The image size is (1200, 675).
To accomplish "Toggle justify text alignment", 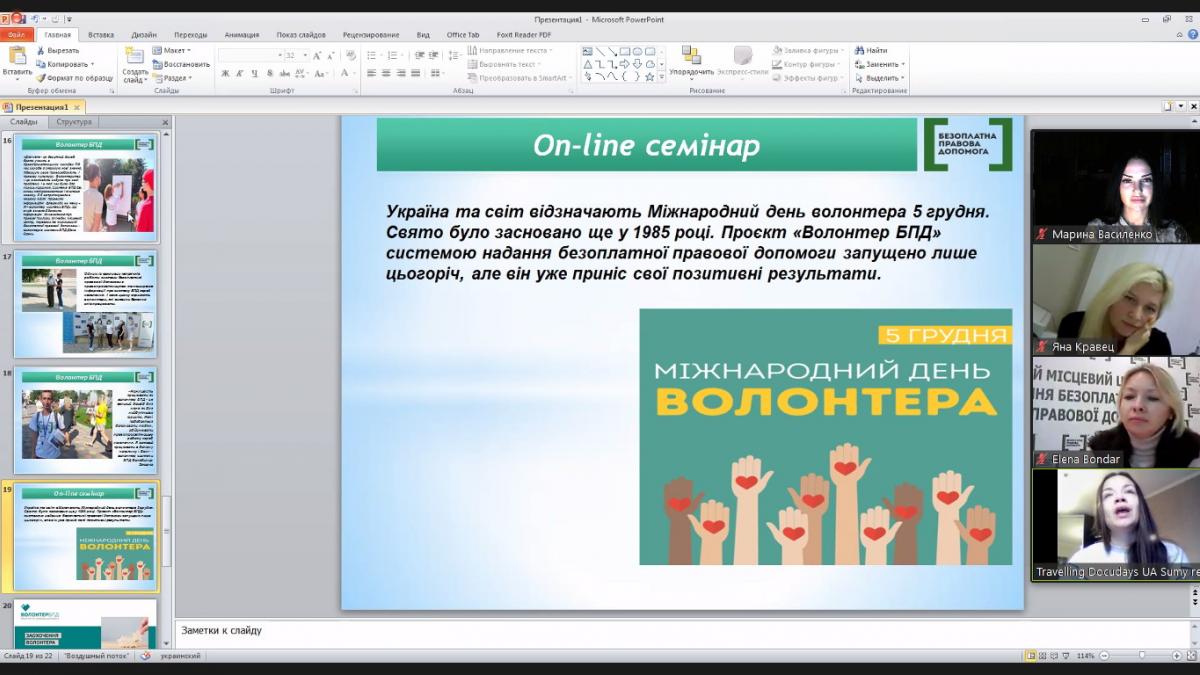I will tap(416, 73).
